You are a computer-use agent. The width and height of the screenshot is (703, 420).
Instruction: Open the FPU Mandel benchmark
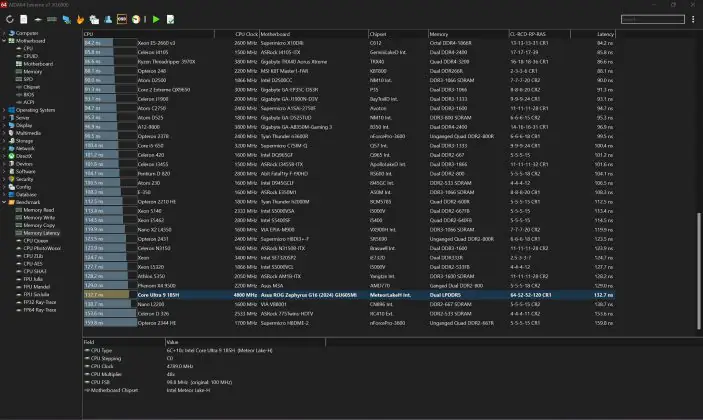[x=36, y=286]
